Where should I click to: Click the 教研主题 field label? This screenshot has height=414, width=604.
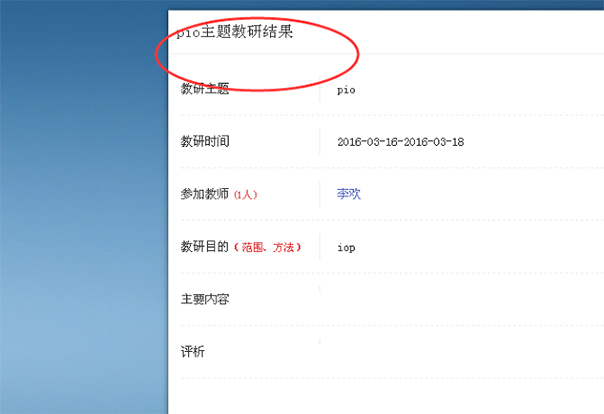coord(205,89)
